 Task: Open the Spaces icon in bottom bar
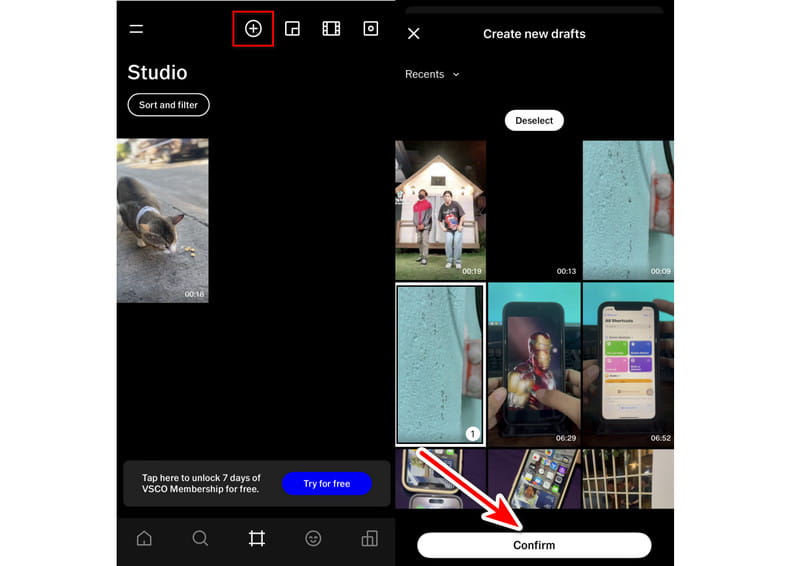(369, 538)
